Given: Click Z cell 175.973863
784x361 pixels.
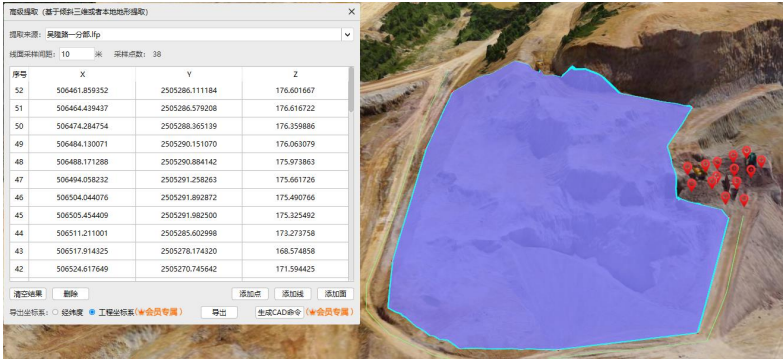Looking at the screenshot, I should click(296, 162).
